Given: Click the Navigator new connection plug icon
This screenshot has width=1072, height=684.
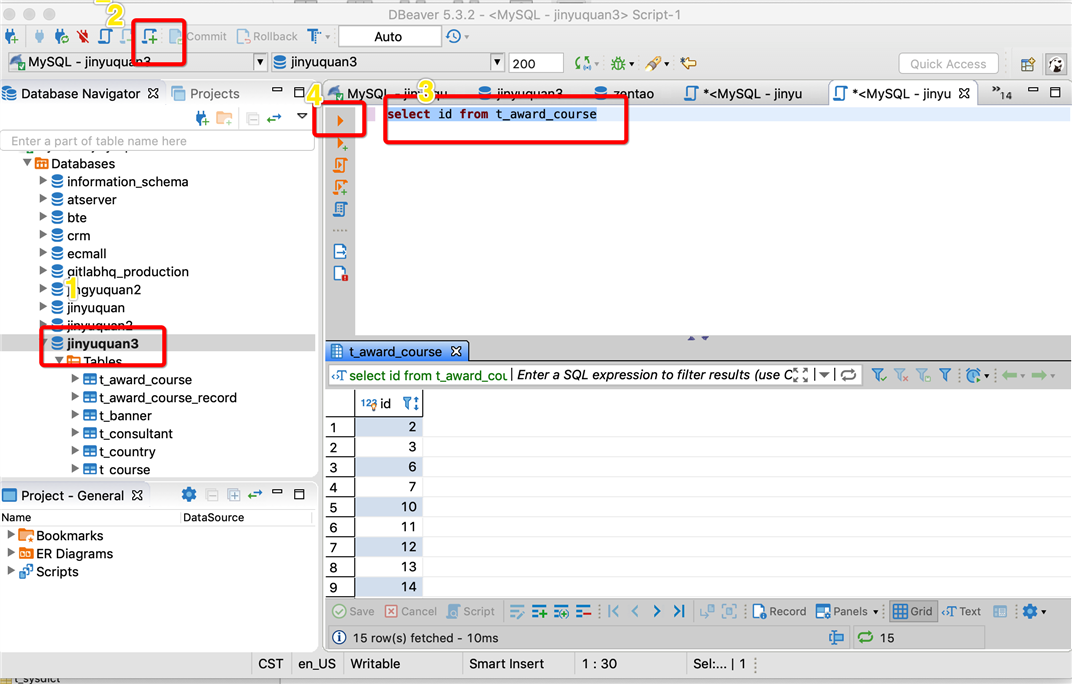Looking at the screenshot, I should (x=202, y=119).
